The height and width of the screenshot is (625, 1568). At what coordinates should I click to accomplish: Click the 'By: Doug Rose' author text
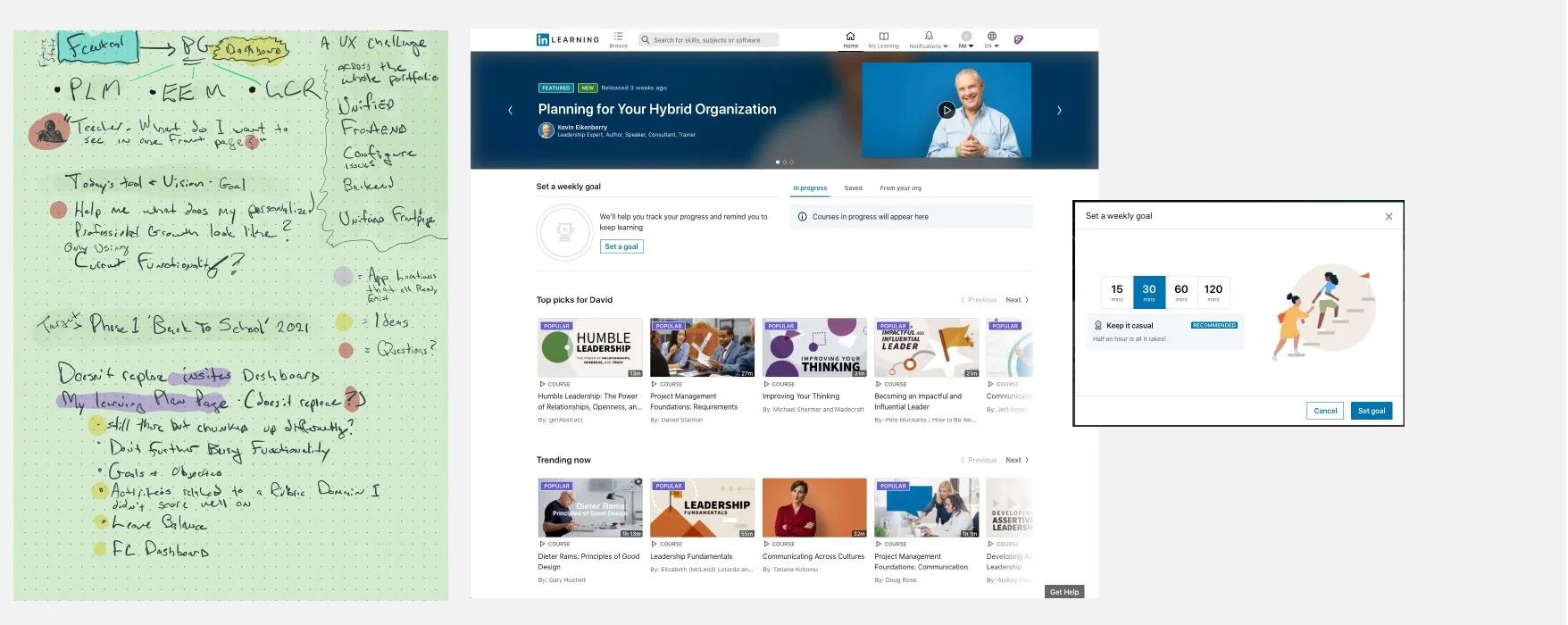pyautogui.click(x=896, y=580)
